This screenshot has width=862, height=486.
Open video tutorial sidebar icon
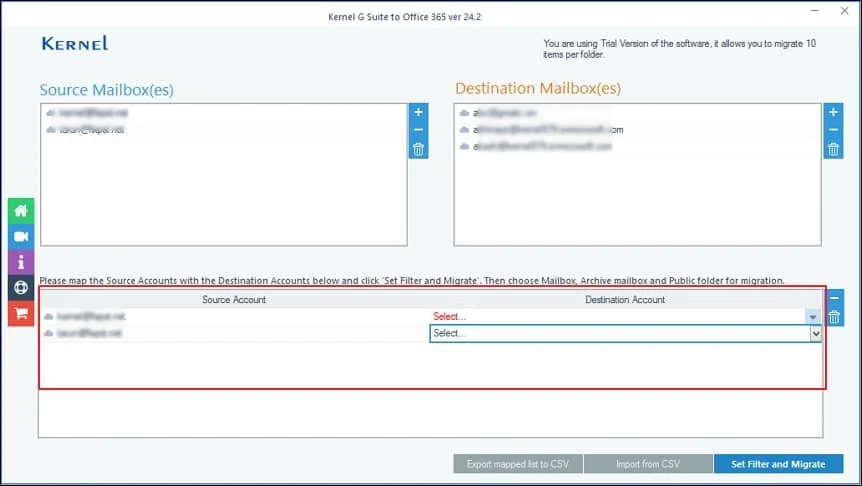coord(21,236)
